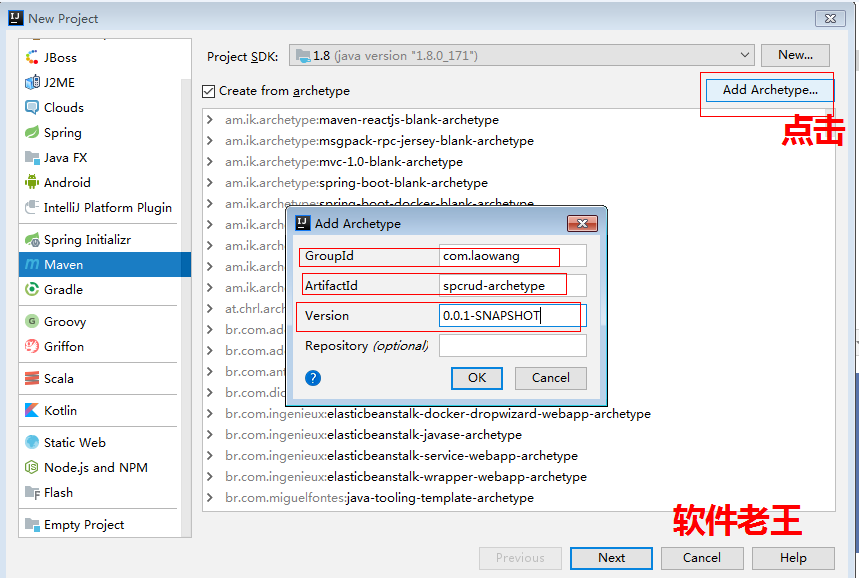Choose the Static Web globe icon

tap(32, 442)
